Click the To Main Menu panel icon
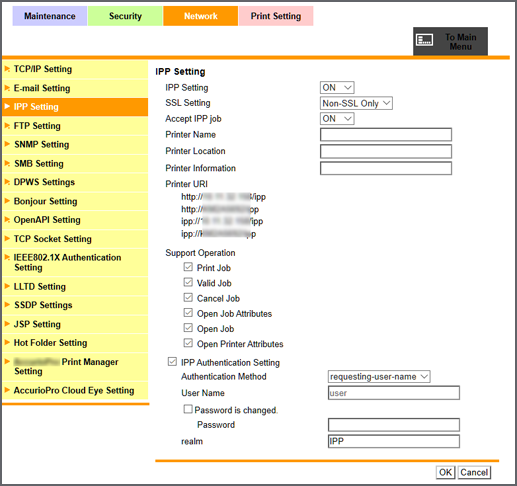This screenshot has width=517, height=486. pyautogui.click(x=424, y=40)
